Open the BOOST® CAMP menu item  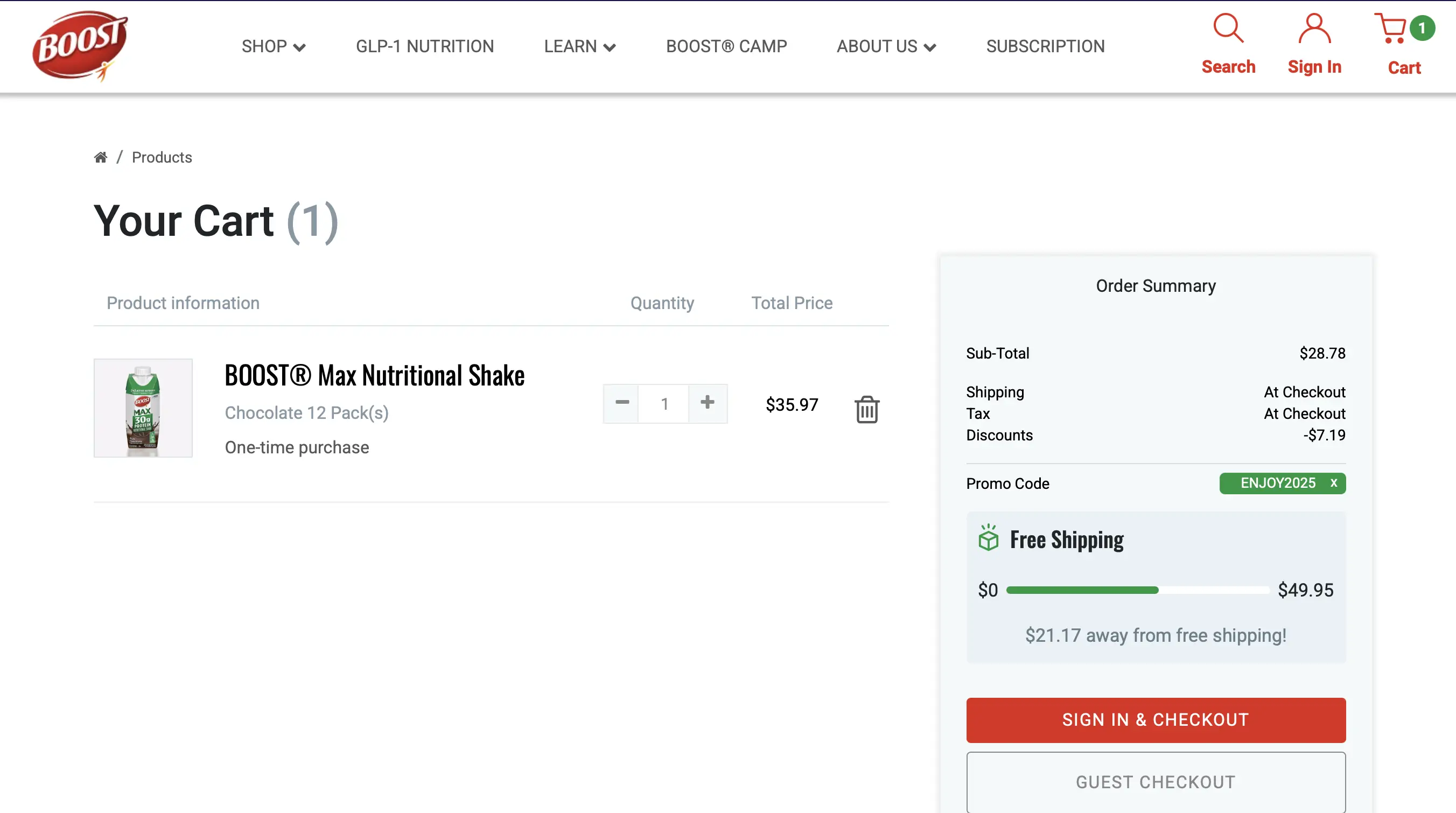coord(726,46)
